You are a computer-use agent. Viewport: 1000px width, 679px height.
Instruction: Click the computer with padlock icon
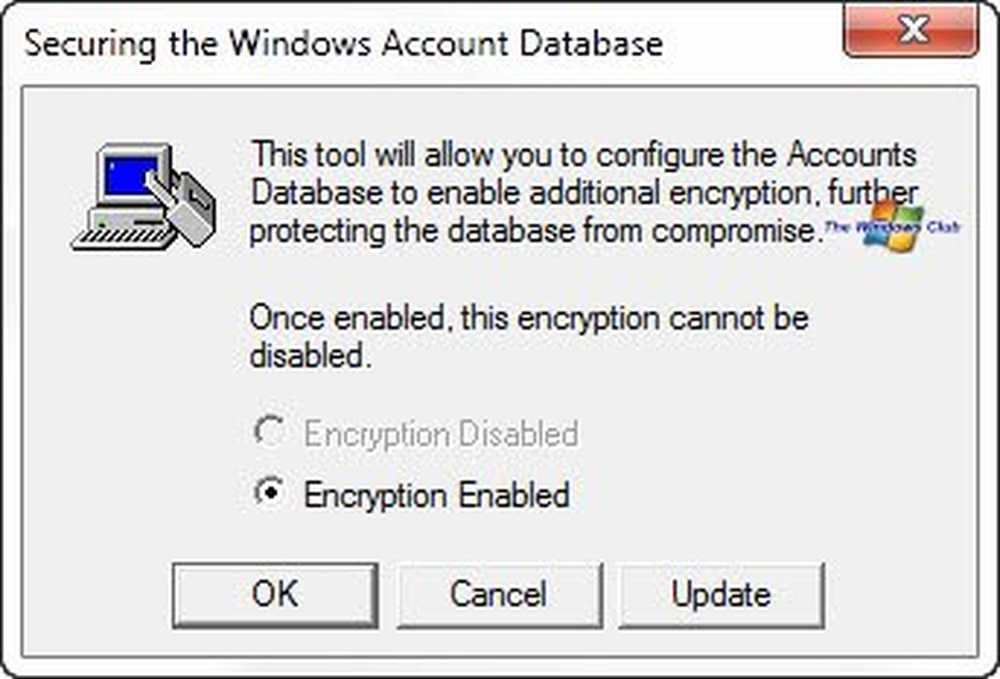[144, 196]
